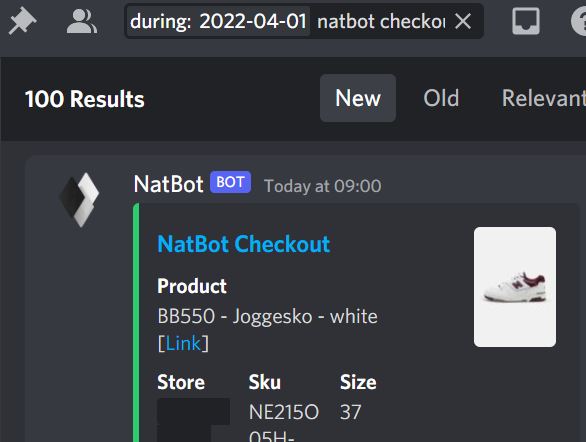Open the help icon
The height and width of the screenshot is (442, 586).
point(579,21)
